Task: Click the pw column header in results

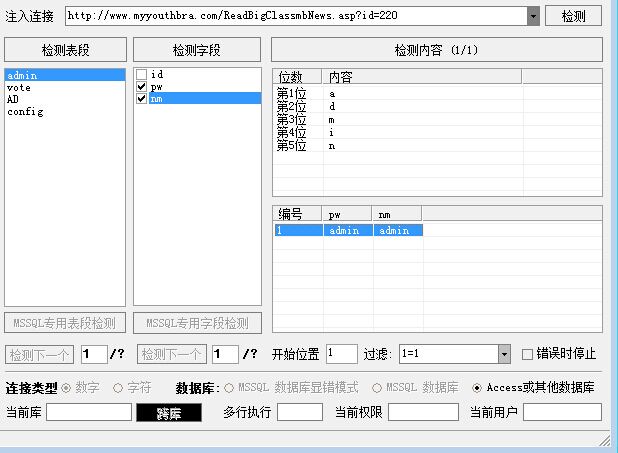Action: 347,214
